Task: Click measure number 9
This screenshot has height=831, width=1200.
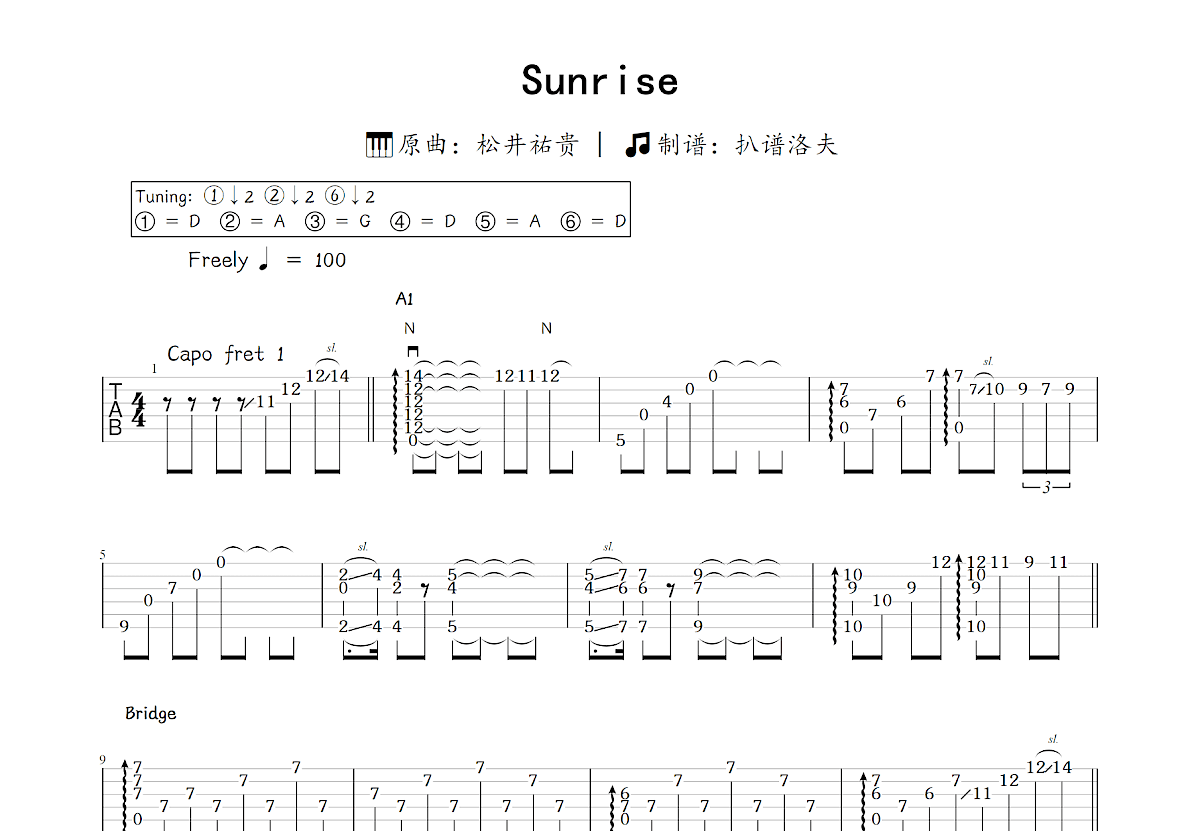Action: coord(102,759)
